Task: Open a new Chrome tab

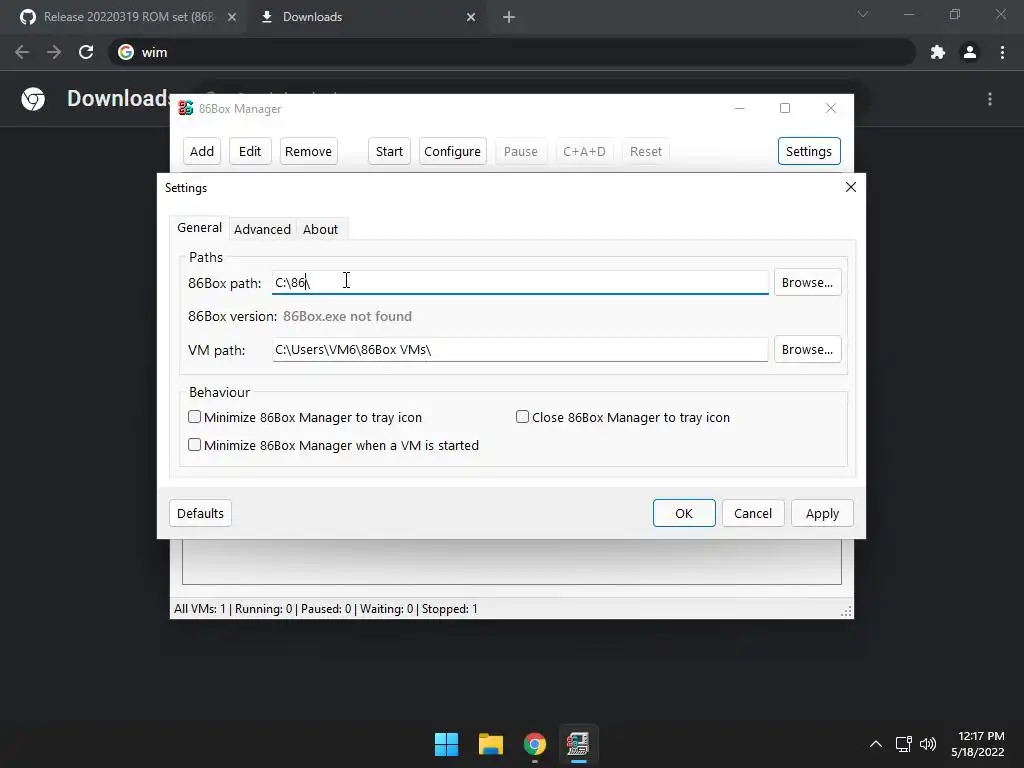Action: tap(509, 17)
